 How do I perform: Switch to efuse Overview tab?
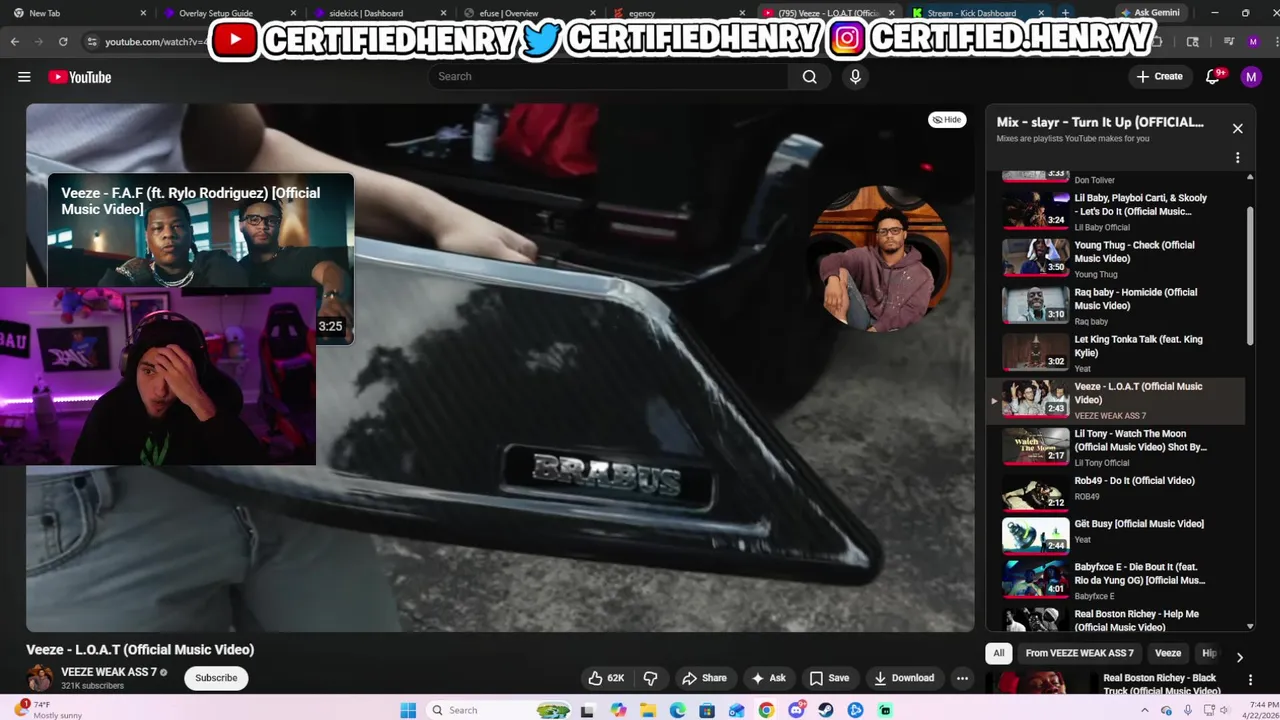click(529, 13)
